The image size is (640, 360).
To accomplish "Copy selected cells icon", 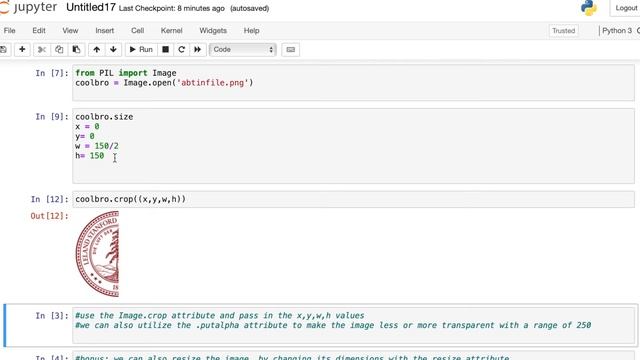I will [x=59, y=49].
